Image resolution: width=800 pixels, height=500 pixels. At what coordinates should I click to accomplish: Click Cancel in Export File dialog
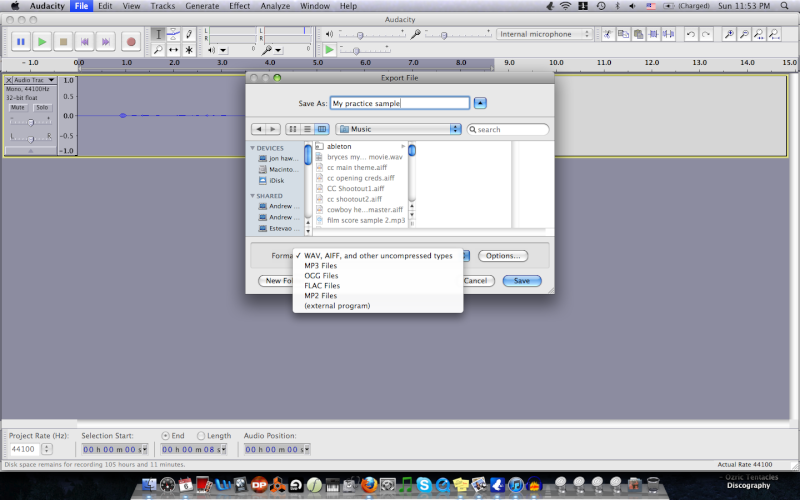point(475,281)
